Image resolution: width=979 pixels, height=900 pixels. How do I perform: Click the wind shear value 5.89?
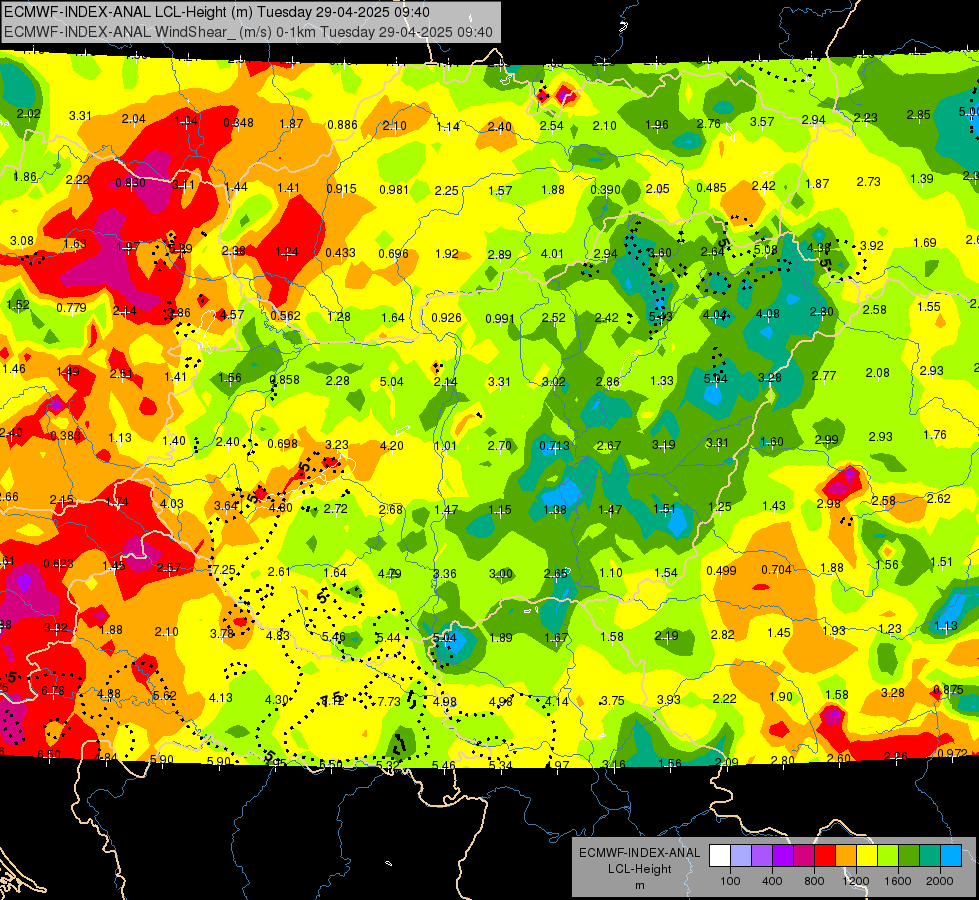click(x=180, y=249)
